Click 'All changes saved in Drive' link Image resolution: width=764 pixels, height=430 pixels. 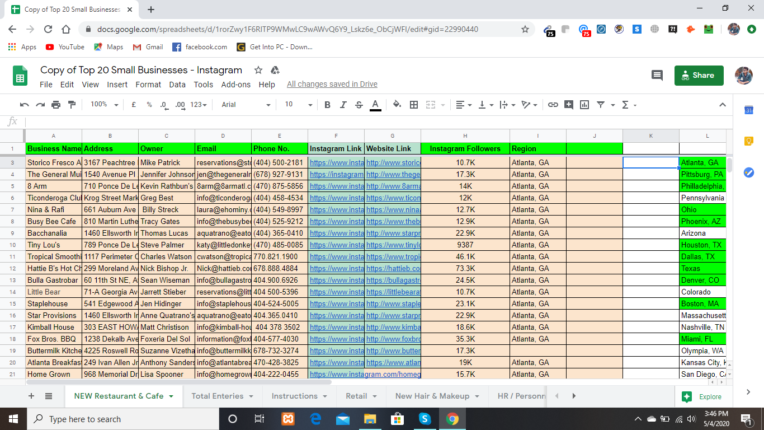pos(332,84)
